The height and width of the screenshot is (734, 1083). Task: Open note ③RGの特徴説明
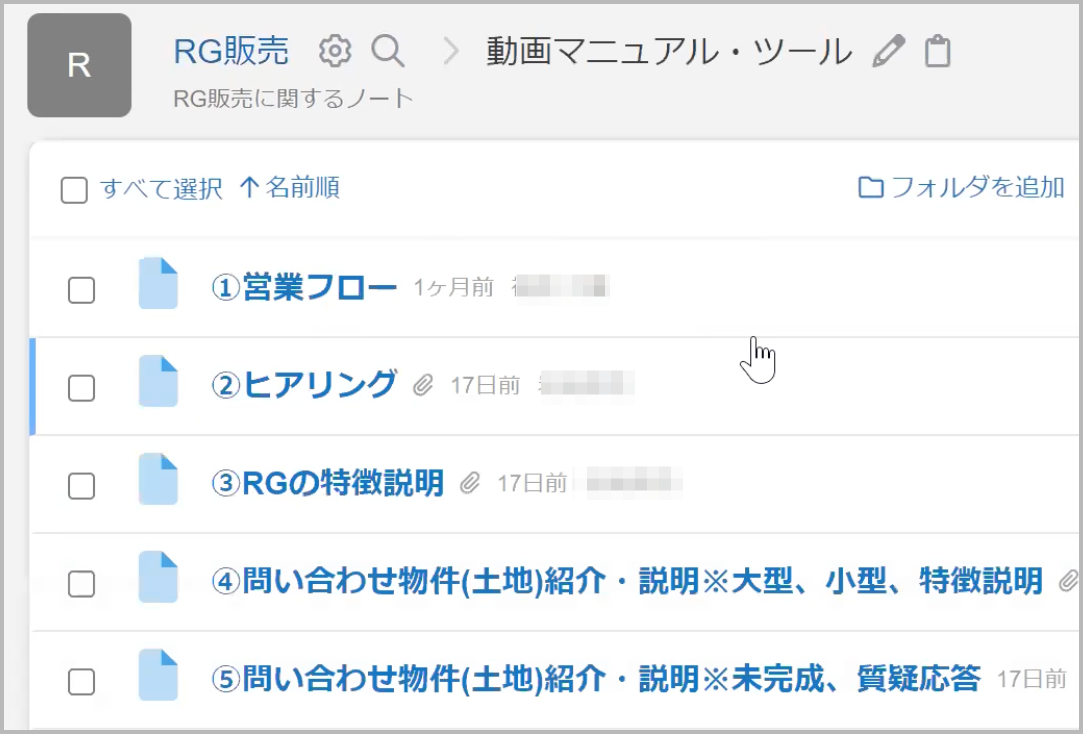(327, 483)
